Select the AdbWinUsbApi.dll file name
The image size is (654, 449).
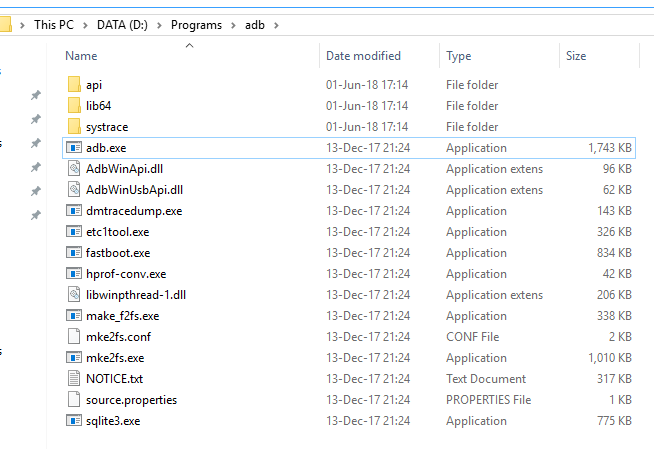click(134, 190)
